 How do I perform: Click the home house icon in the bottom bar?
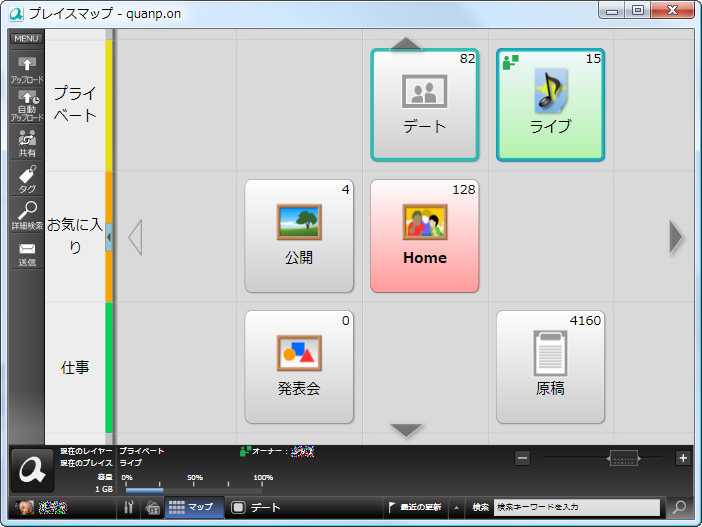[x=153, y=507]
